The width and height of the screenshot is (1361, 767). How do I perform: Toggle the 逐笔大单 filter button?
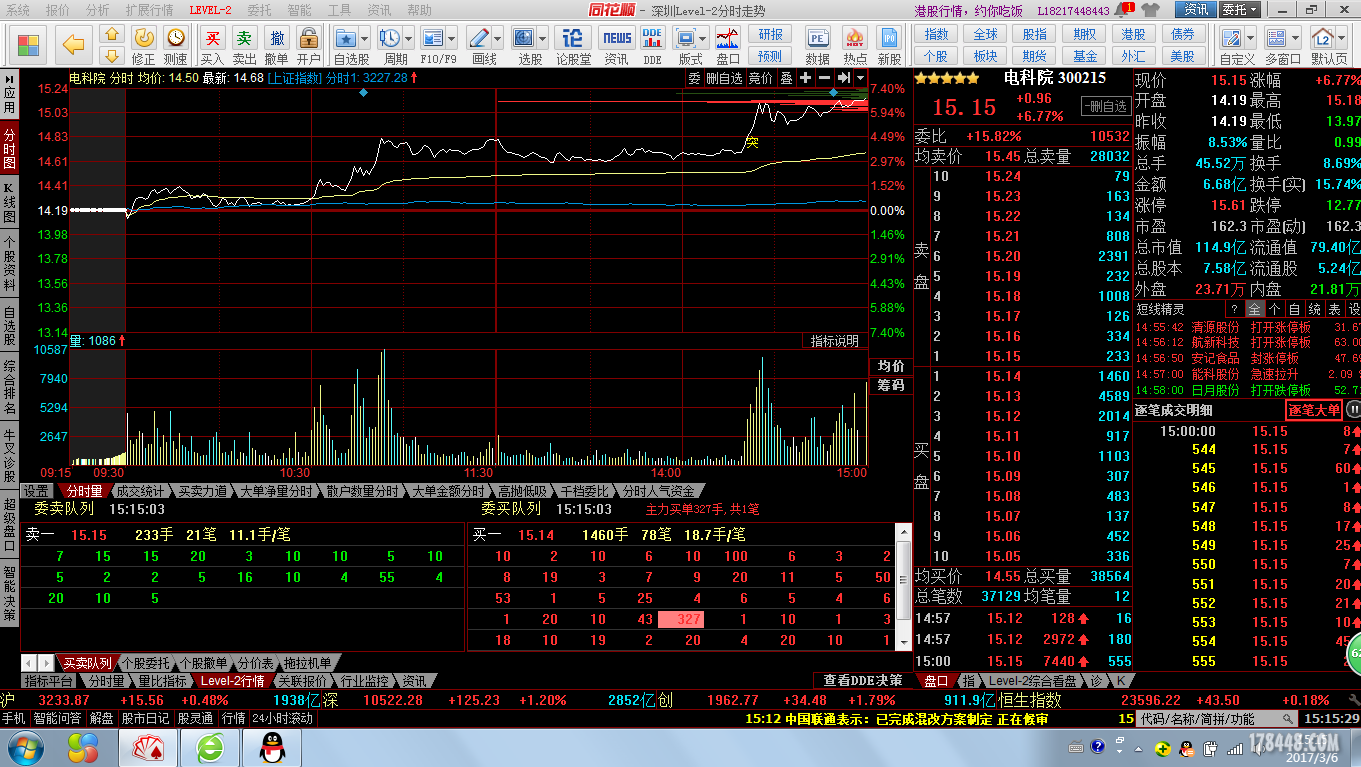pos(1314,409)
